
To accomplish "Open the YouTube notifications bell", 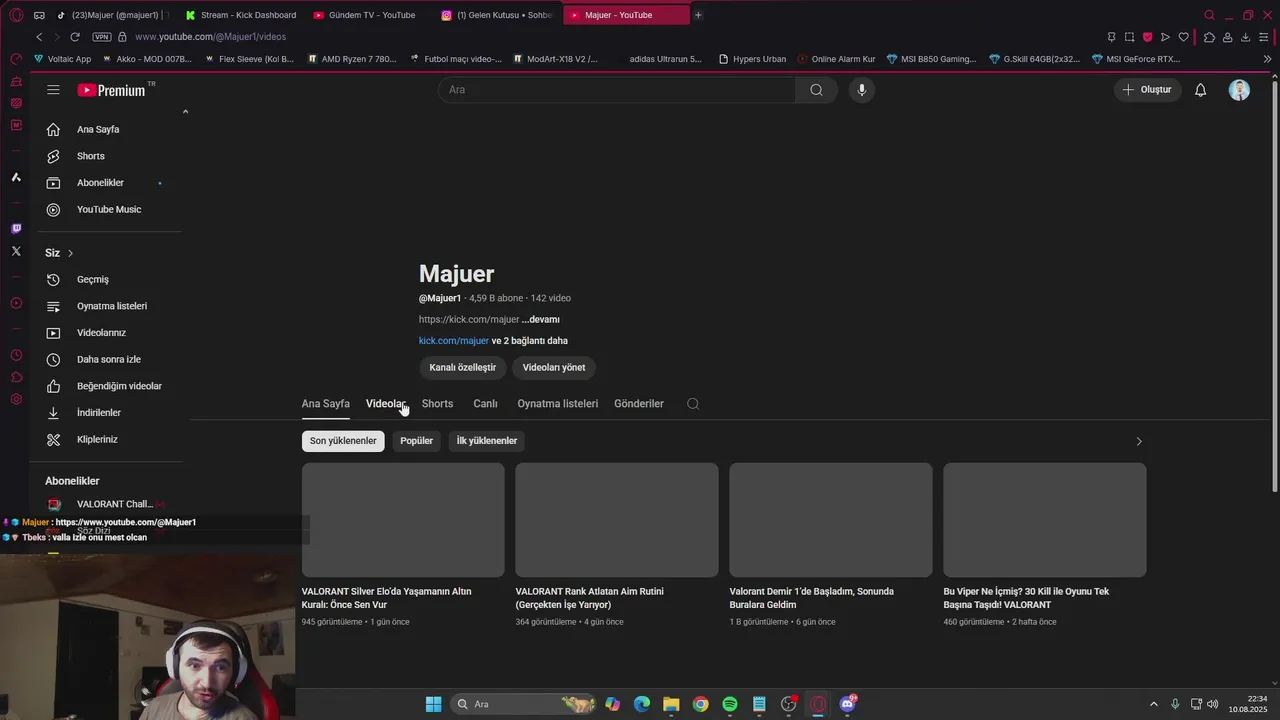I will pos(1201,90).
